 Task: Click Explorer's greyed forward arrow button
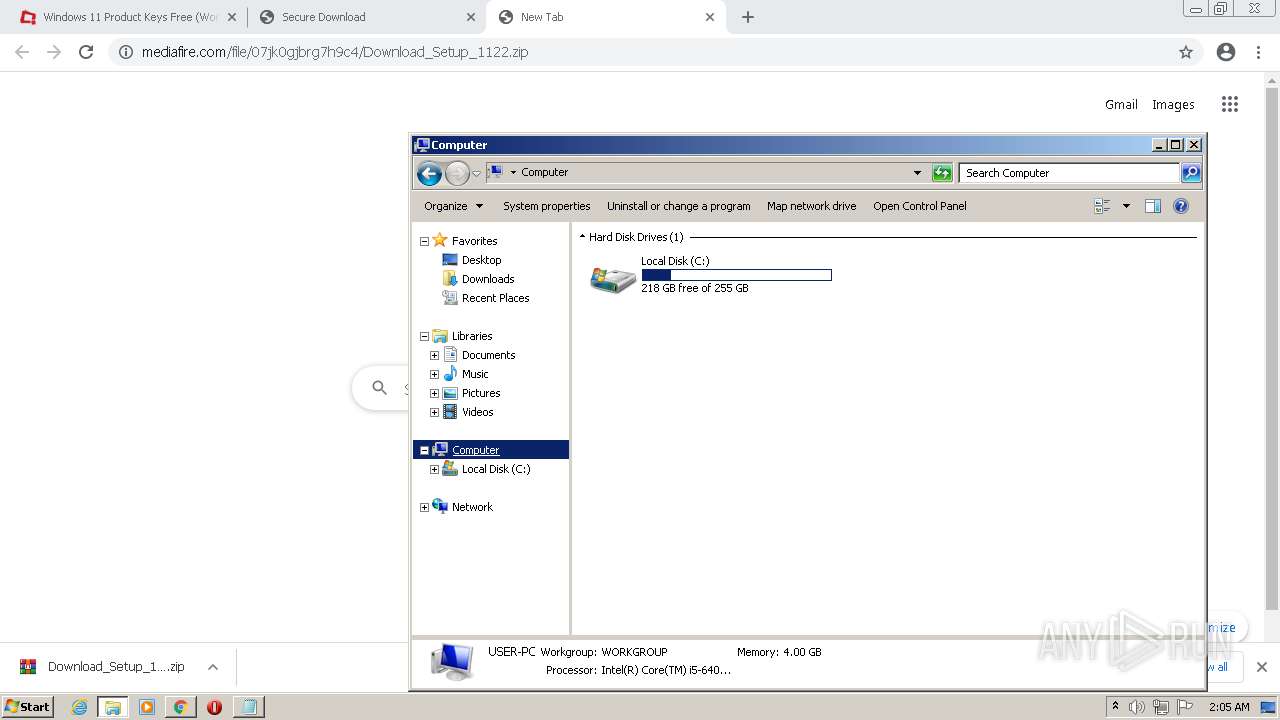457,173
